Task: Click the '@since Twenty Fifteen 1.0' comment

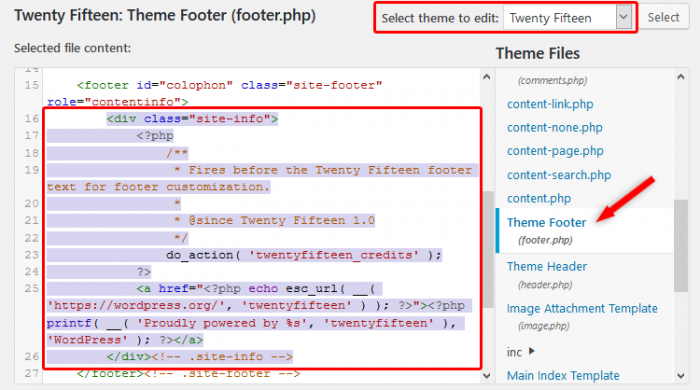Action: click(275, 220)
